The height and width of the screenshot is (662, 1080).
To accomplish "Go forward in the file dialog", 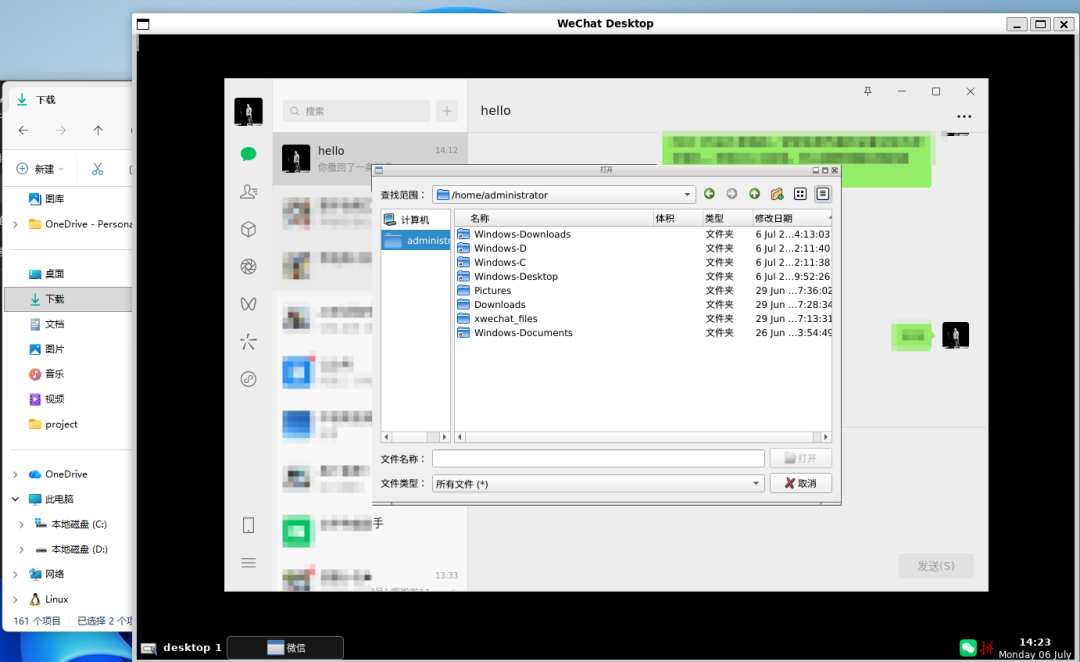I will pyautogui.click(x=731, y=194).
